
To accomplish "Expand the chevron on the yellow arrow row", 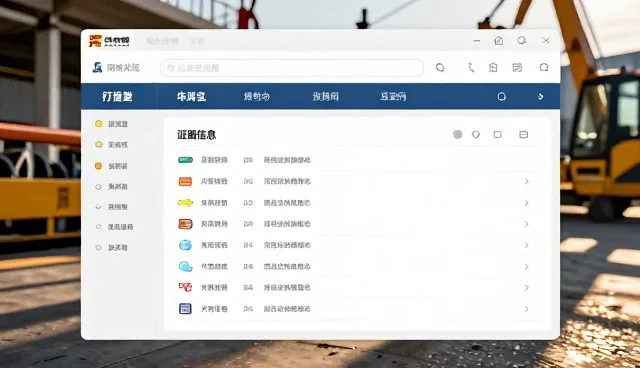I will tap(527, 203).
